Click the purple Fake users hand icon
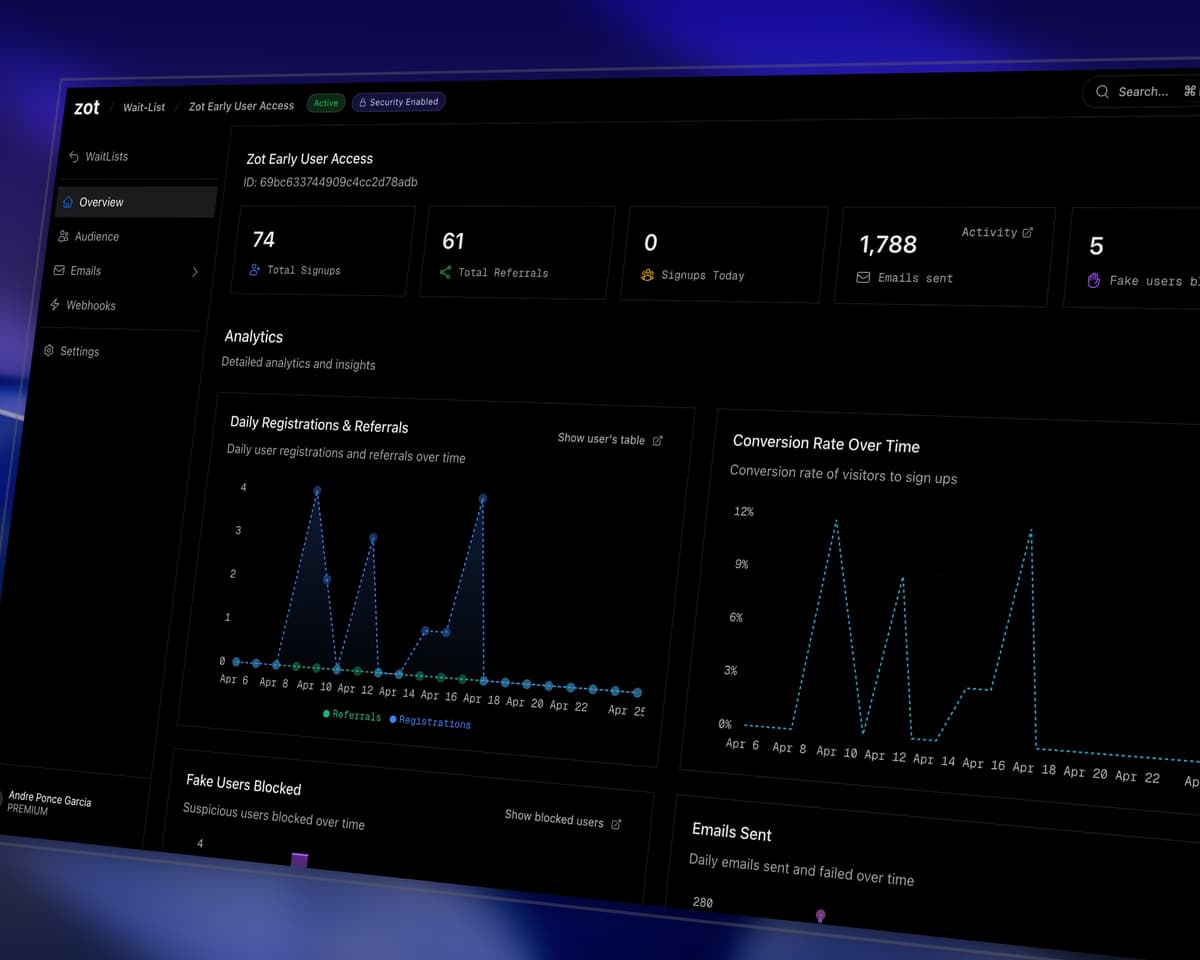1200x960 pixels. (1095, 282)
